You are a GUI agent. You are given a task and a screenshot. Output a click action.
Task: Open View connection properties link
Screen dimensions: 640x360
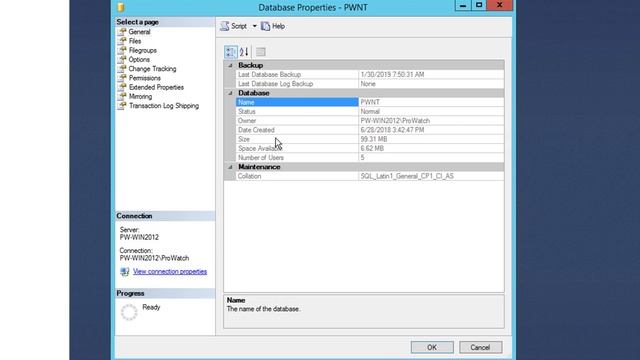[170, 271]
